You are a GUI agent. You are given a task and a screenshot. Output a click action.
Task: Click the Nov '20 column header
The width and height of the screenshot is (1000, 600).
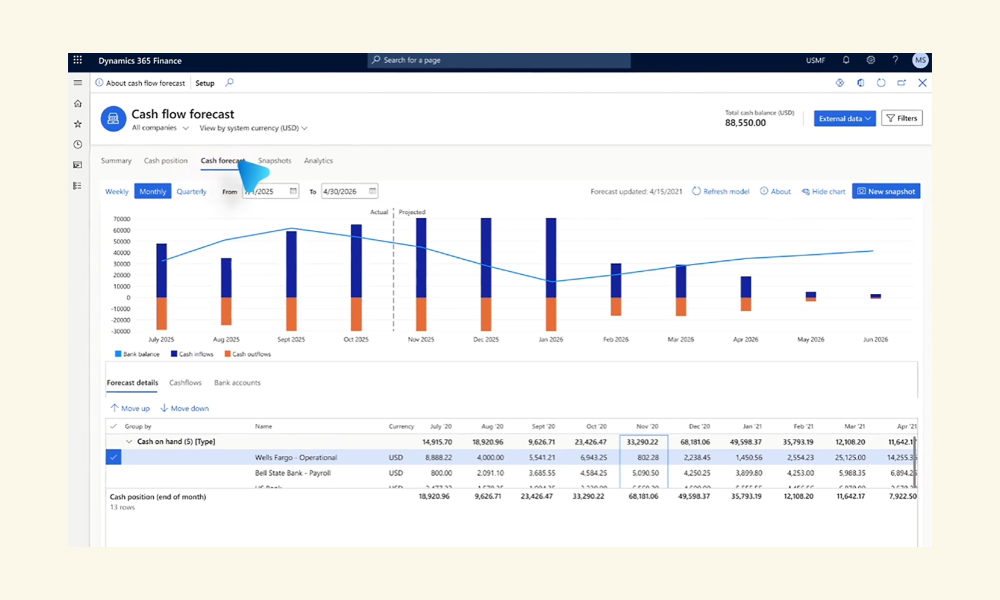point(647,426)
